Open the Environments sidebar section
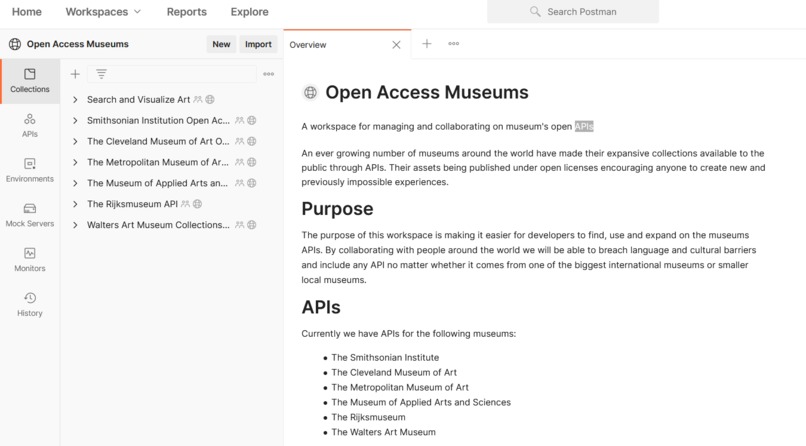This screenshot has height=446, width=806. point(30,171)
